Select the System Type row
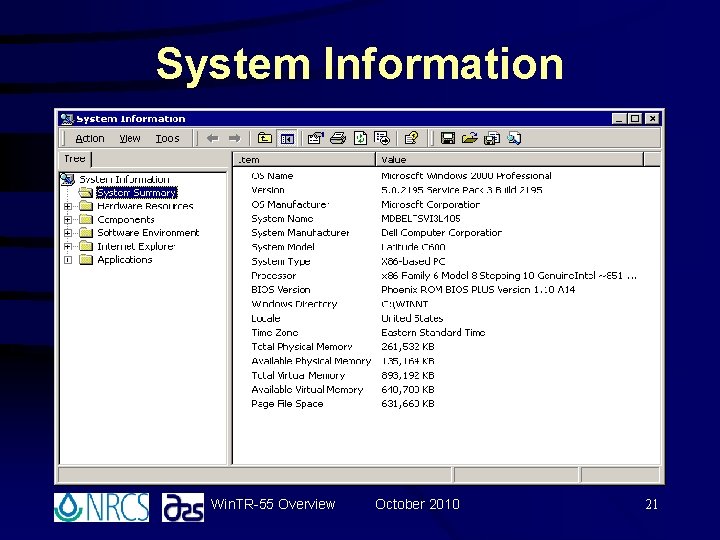The width and height of the screenshot is (720, 540). [x=446, y=261]
